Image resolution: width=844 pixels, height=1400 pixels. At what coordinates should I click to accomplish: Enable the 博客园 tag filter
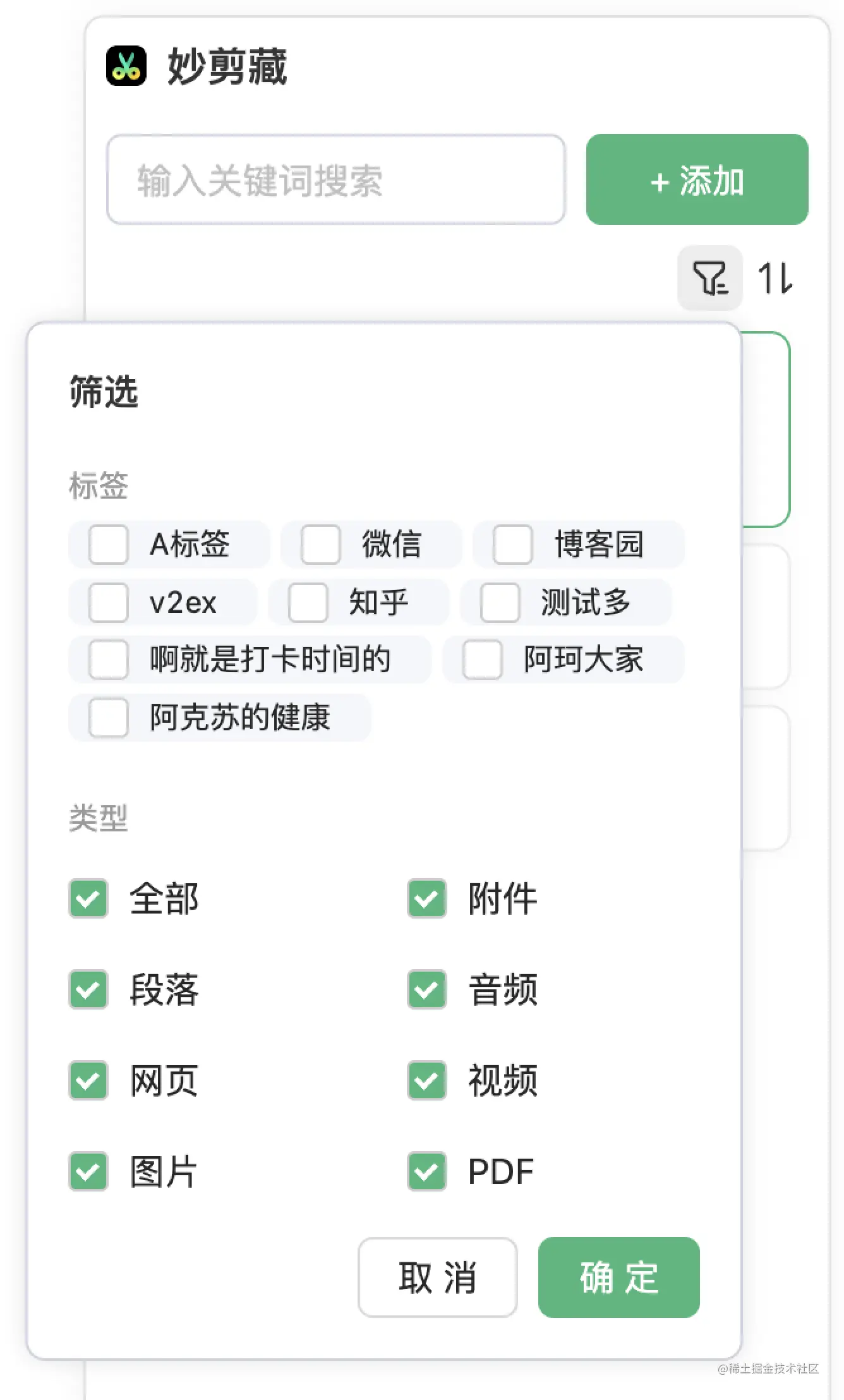tap(512, 545)
